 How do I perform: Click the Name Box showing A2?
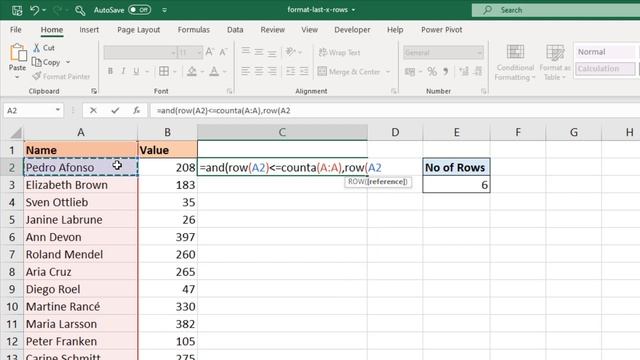point(29,111)
